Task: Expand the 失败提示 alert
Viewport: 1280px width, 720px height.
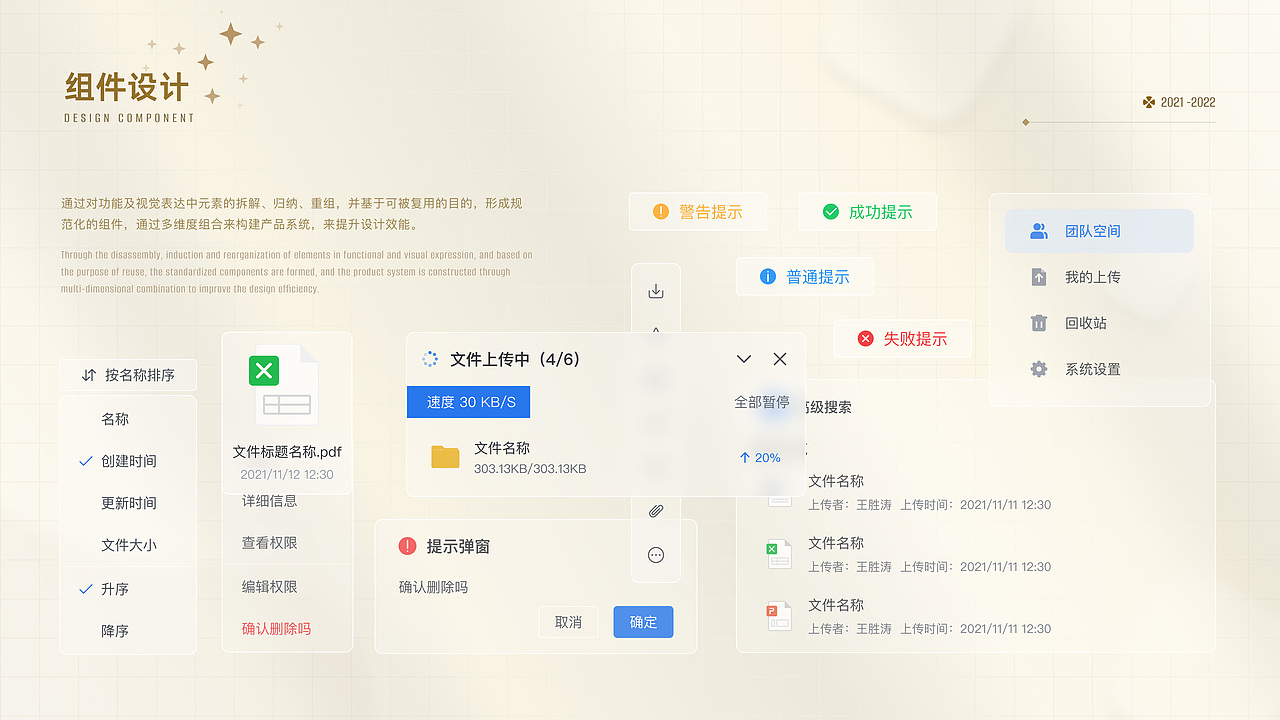Action: [x=903, y=339]
